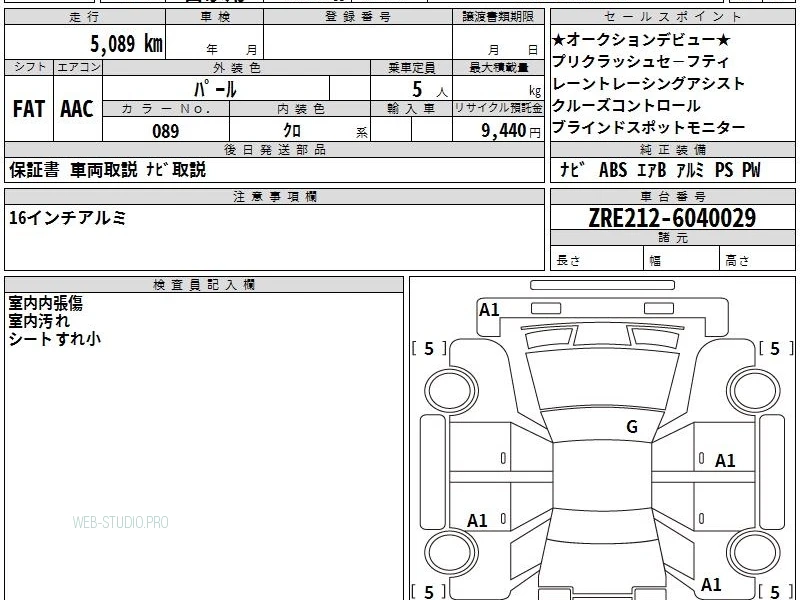Click the リサイクル預託金 header
Image resolution: width=800 pixels, height=600 pixels.
click(498, 108)
